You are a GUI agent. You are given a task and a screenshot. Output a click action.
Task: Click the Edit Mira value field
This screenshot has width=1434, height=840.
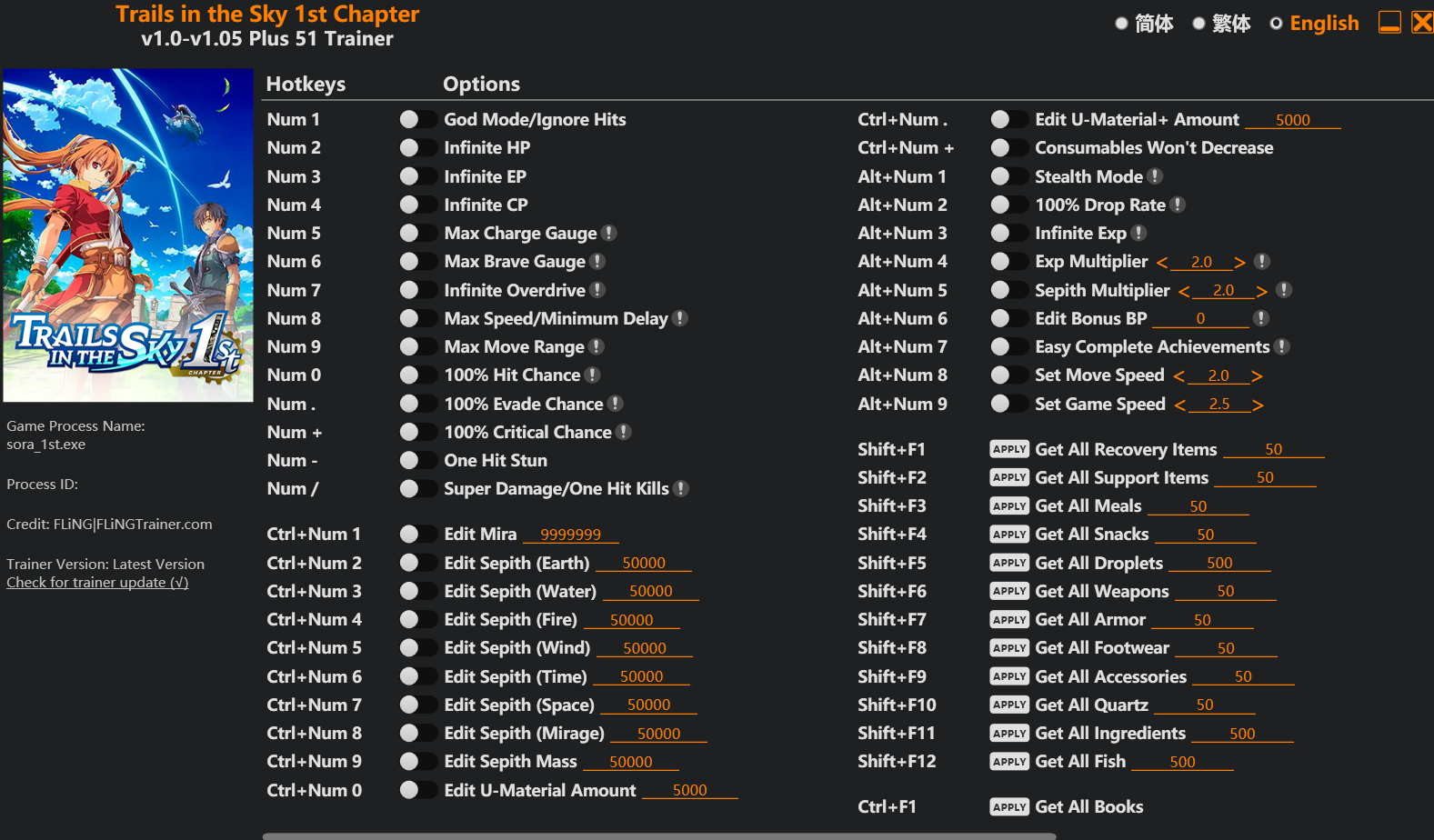point(571,535)
